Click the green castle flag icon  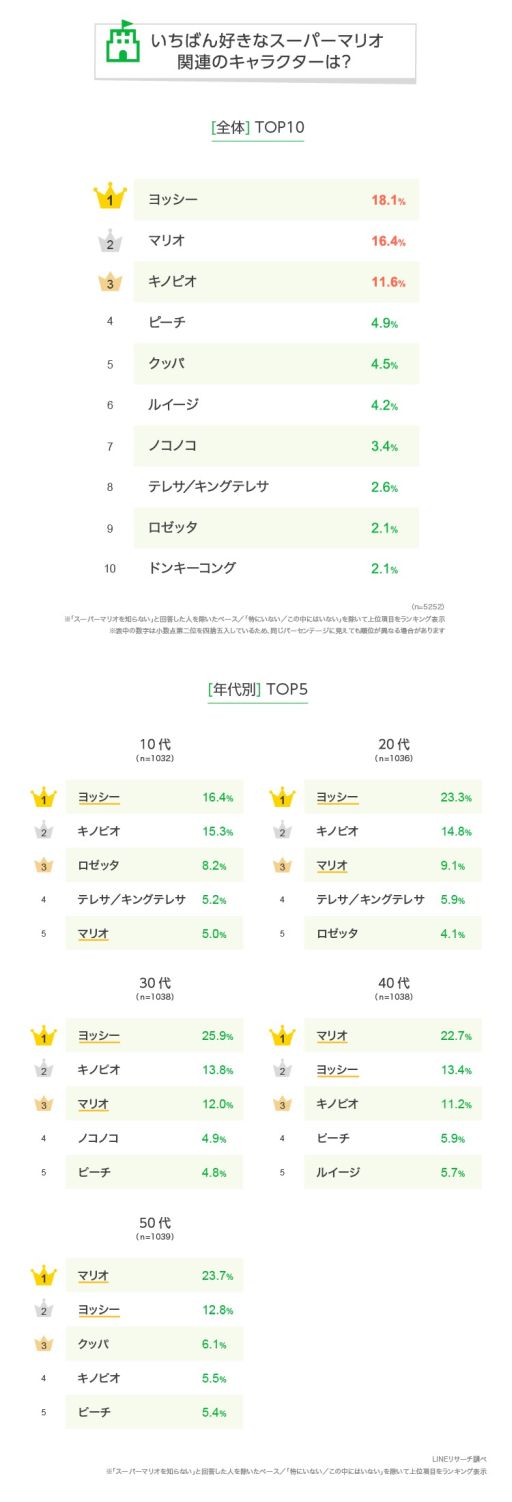(122, 42)
